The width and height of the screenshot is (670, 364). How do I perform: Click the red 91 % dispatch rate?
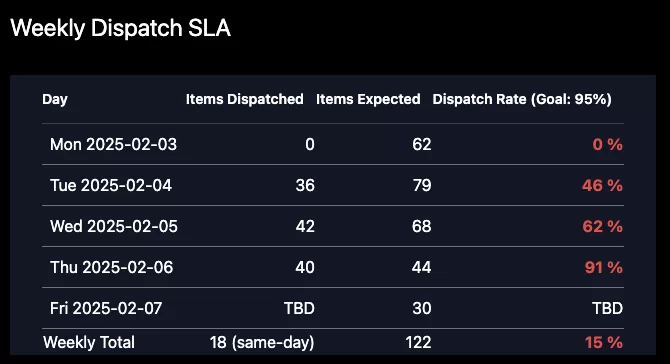tap(604, 267)
